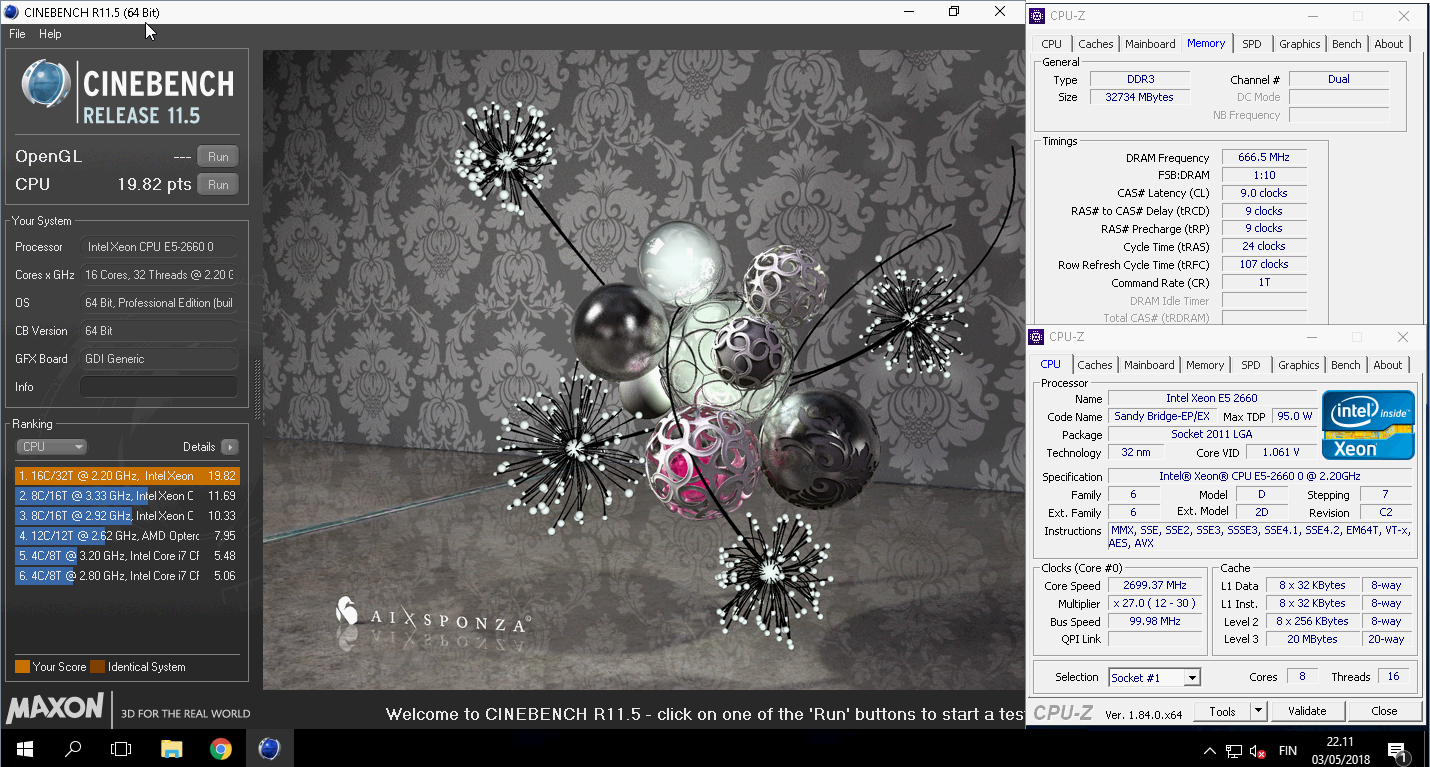Switch upper CPU-Z to SPD tab
Image resolution: width=1430 pixels, height=767 pixels.
(x=1252, y=44)
